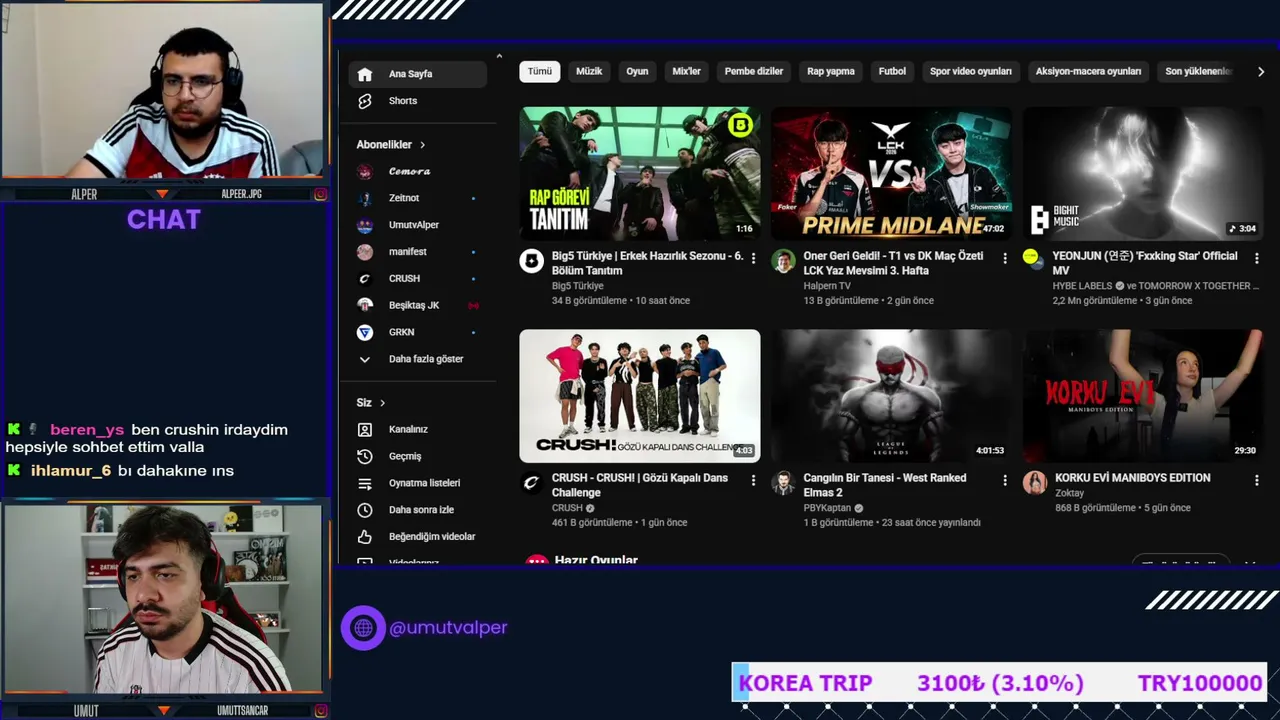Expand the Abonelikler section chevron
1280x720 pixels.
coord(422,145)
